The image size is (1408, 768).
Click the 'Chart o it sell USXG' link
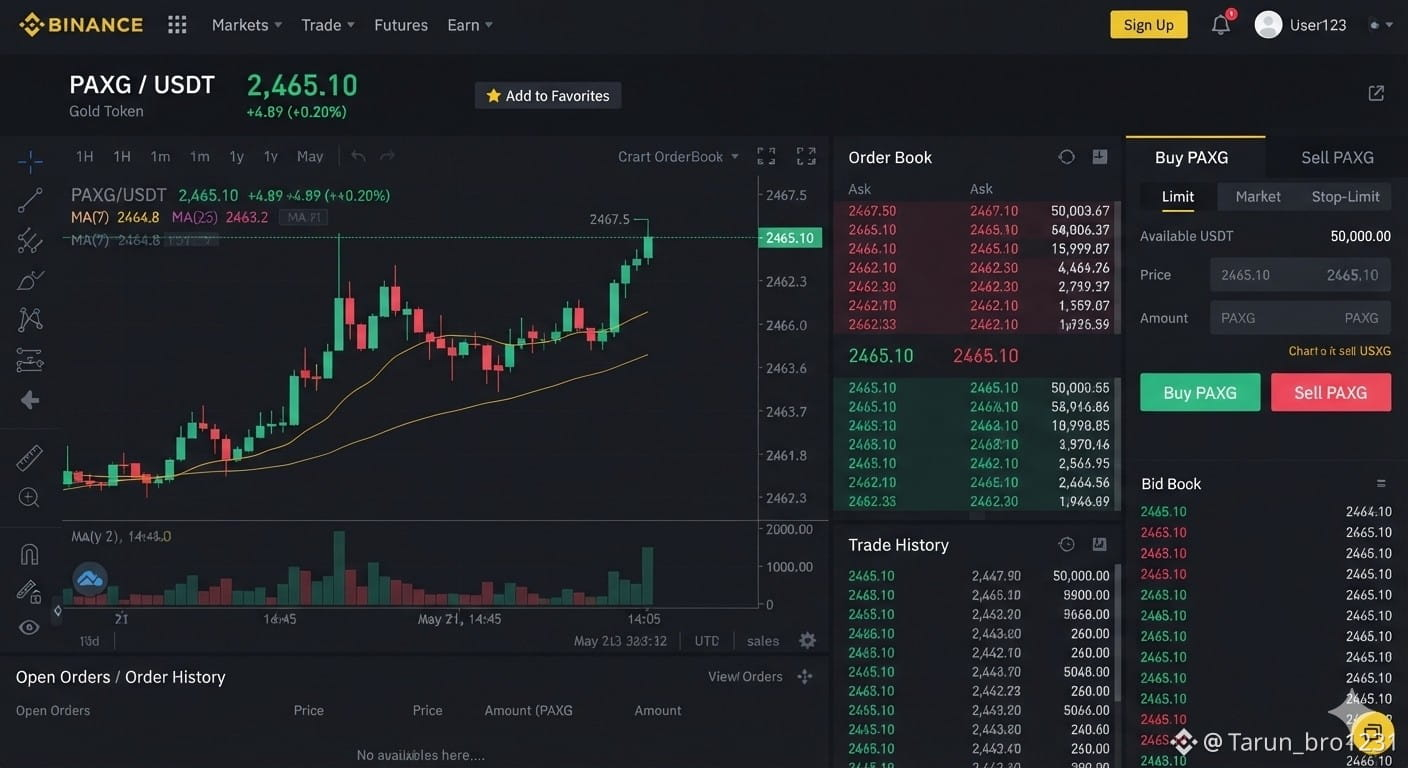pos(1340,351)
